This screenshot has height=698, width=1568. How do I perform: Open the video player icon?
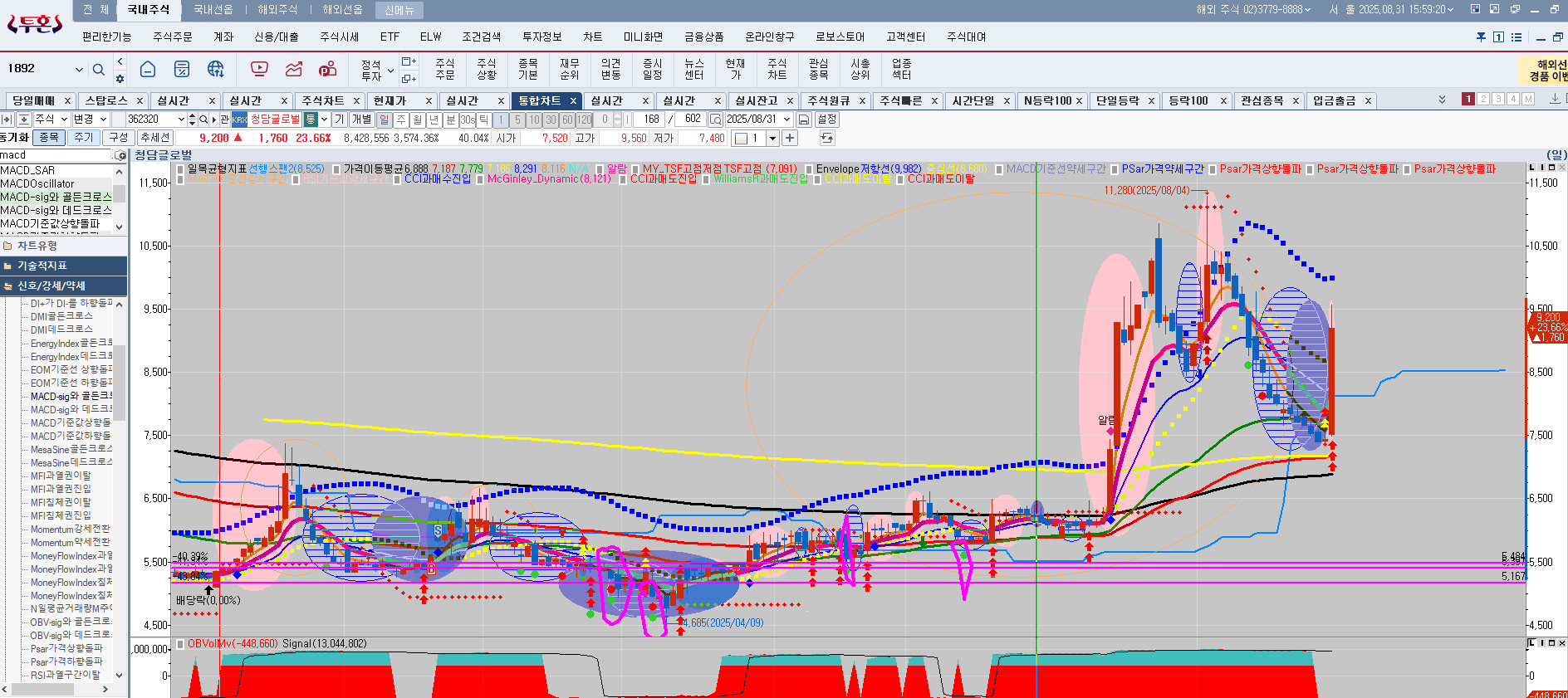[x=259, y=69]
